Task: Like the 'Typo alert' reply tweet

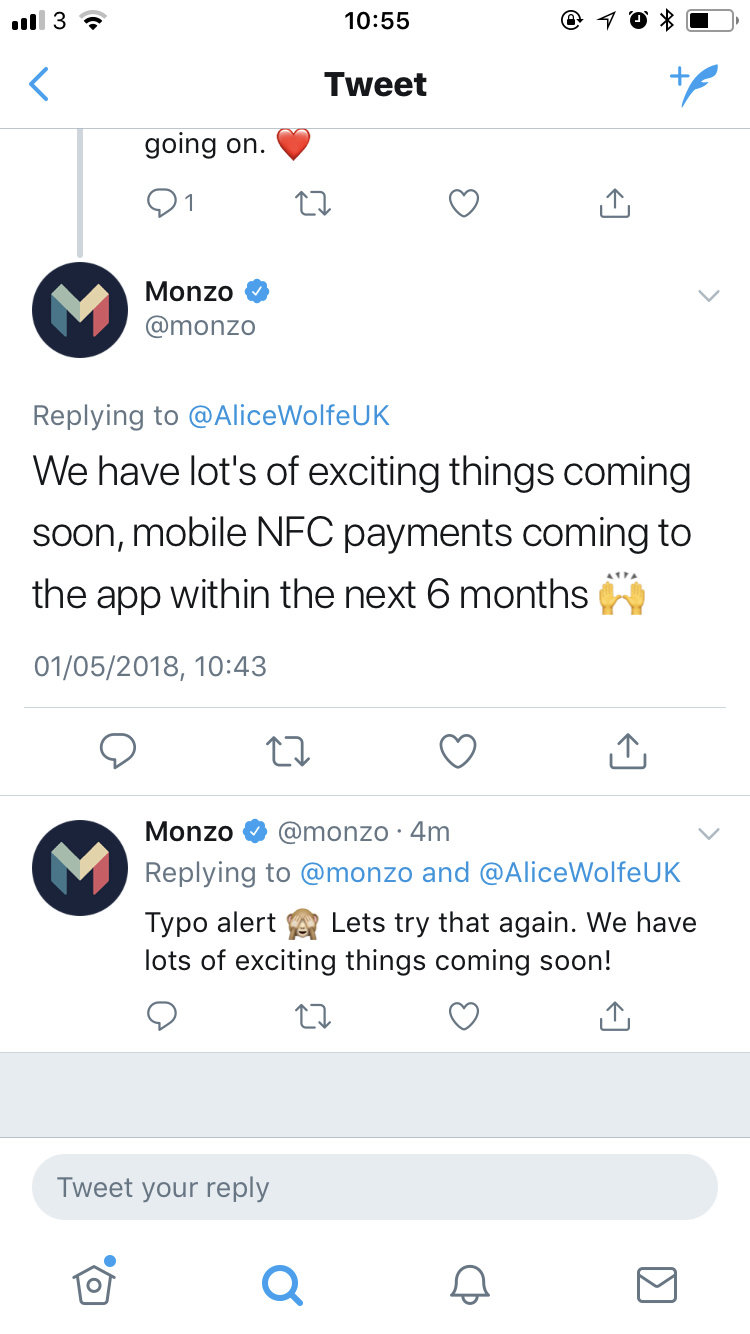Action: 463,1016
